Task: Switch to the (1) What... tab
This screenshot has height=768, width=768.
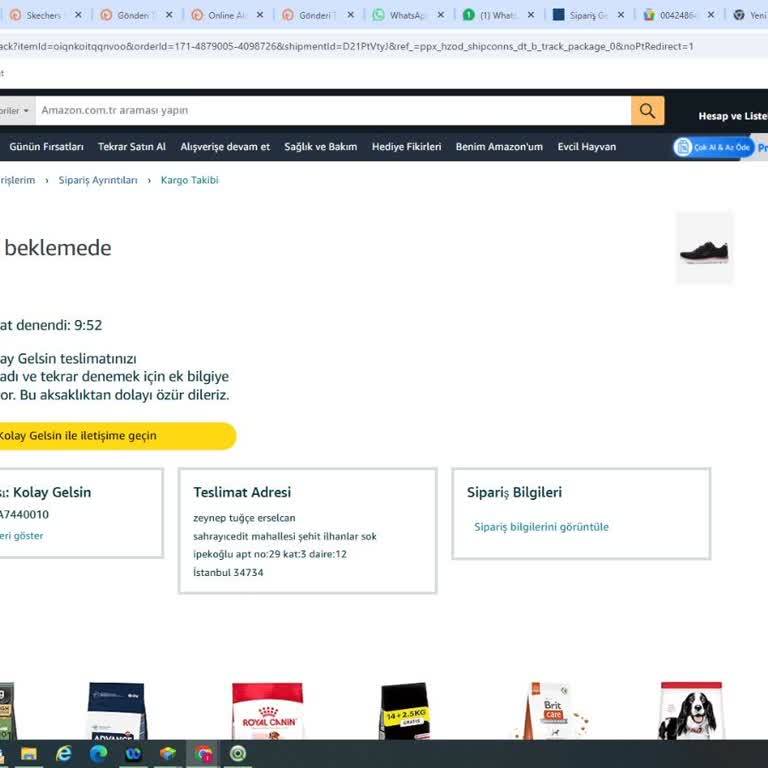Action: click(x=496, y=15)
